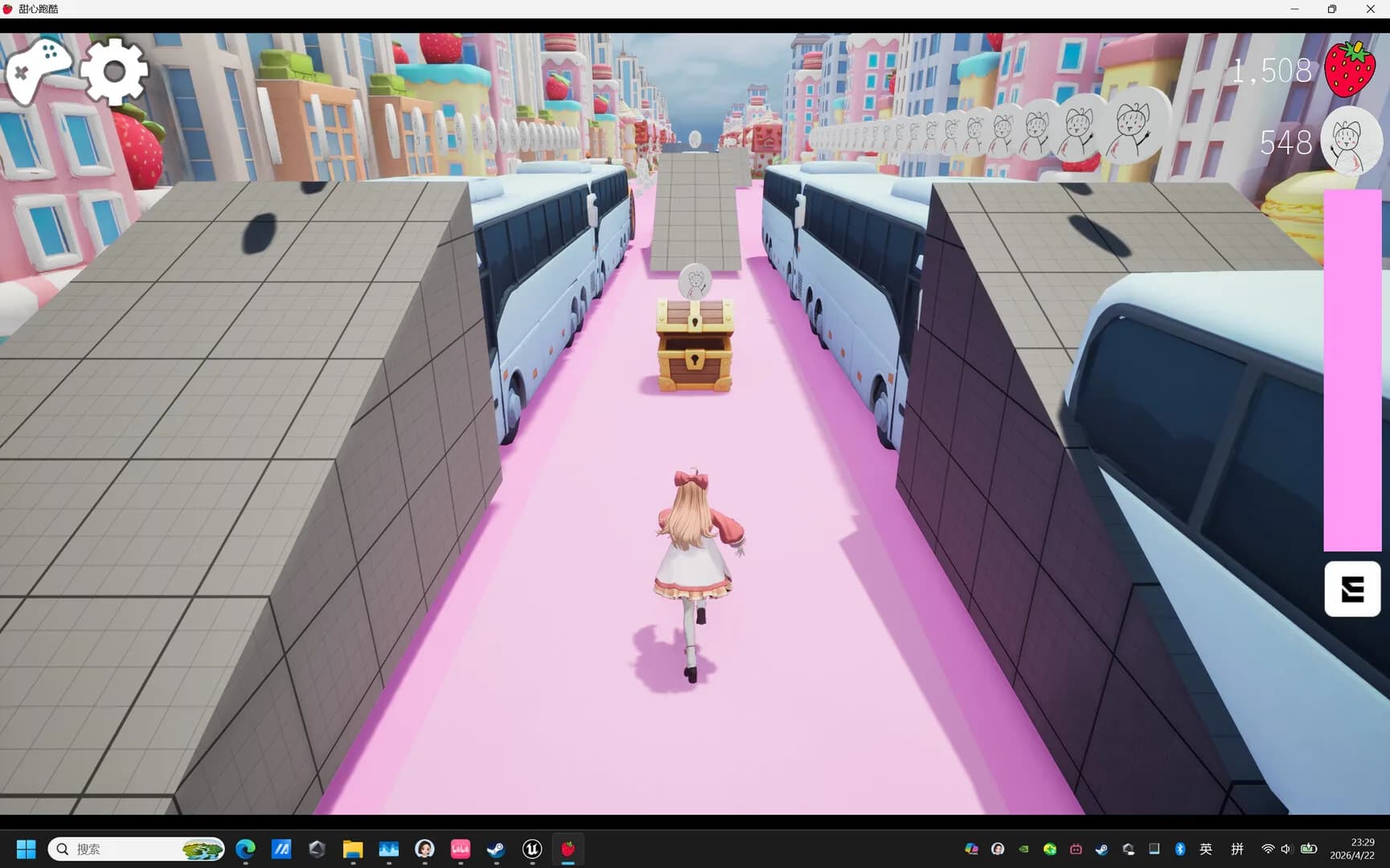
Task: Open the Windows Start menu
Action: pyautogui.click(x=26, y=849)
